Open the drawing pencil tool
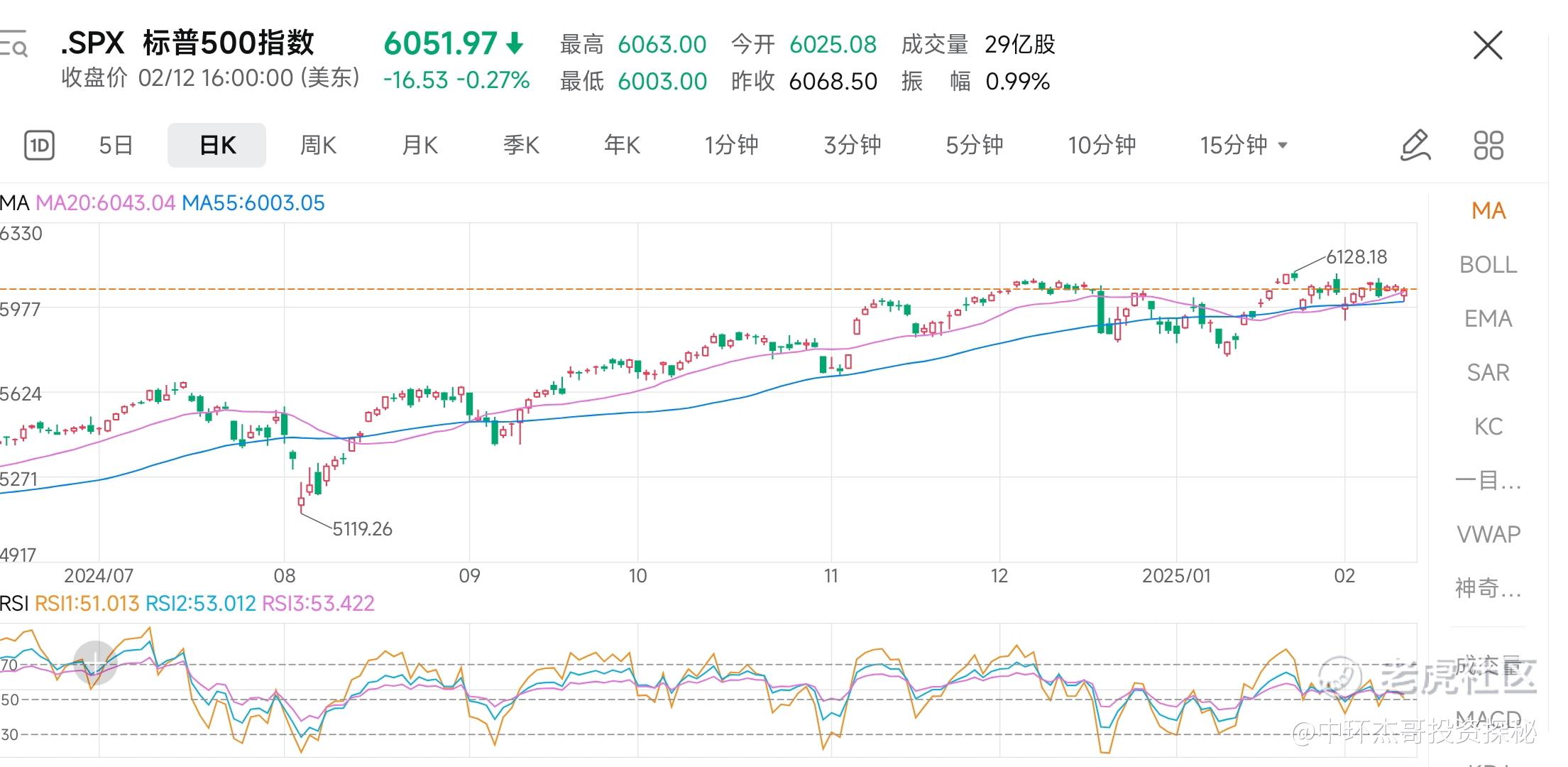 (1415, 146)
